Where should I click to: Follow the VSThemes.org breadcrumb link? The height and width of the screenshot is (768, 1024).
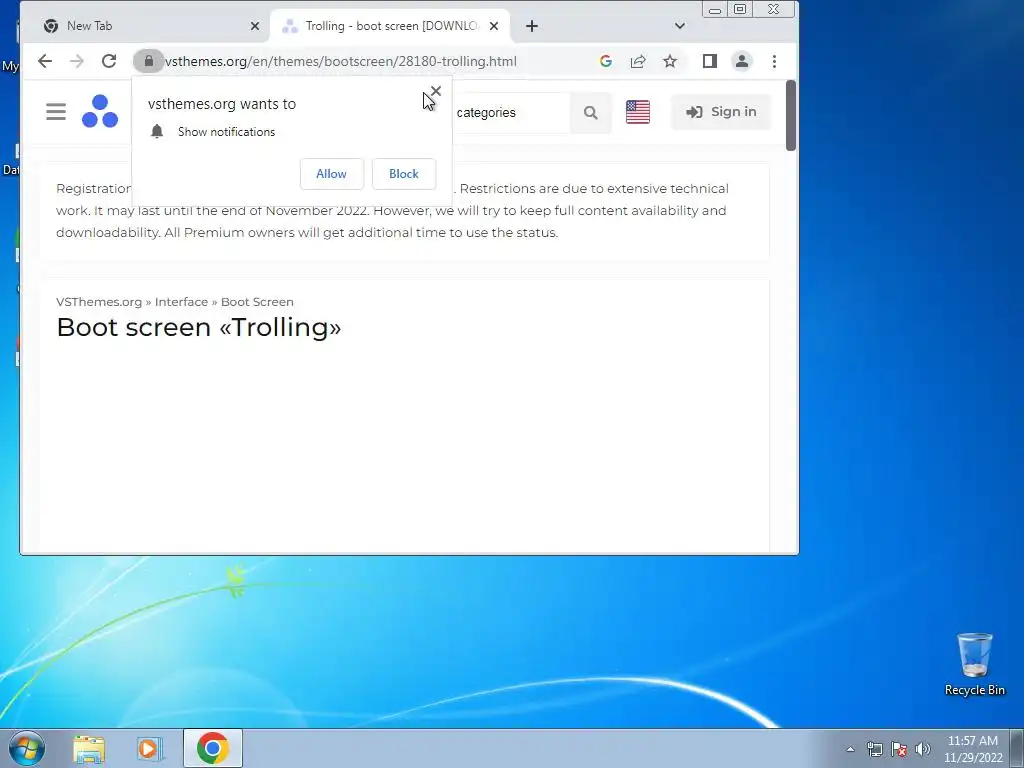(x=99, y=302)
